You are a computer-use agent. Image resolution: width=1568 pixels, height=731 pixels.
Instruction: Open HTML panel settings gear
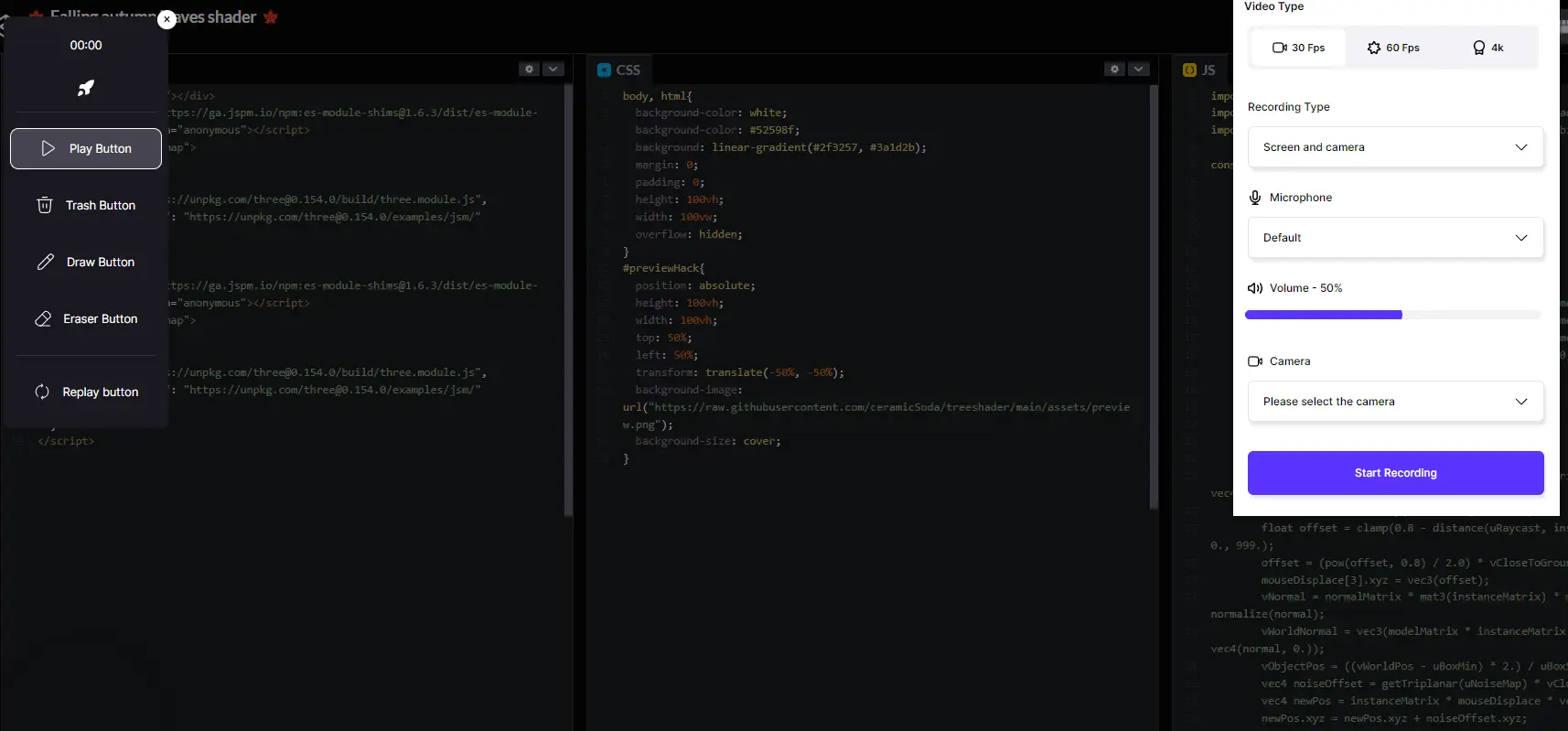click(529, 70)
